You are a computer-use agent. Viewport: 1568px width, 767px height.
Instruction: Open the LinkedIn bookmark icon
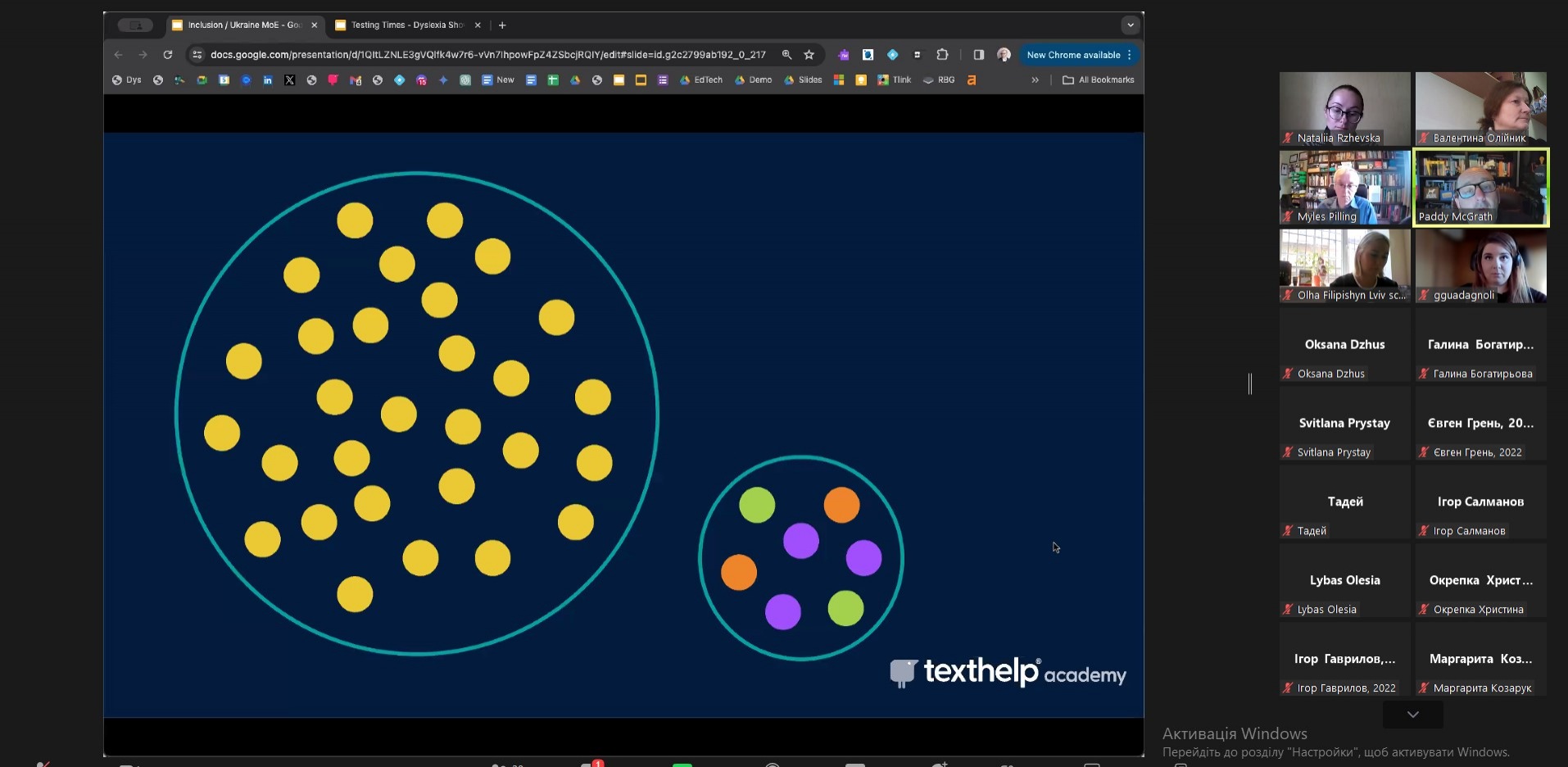(268, 80)
